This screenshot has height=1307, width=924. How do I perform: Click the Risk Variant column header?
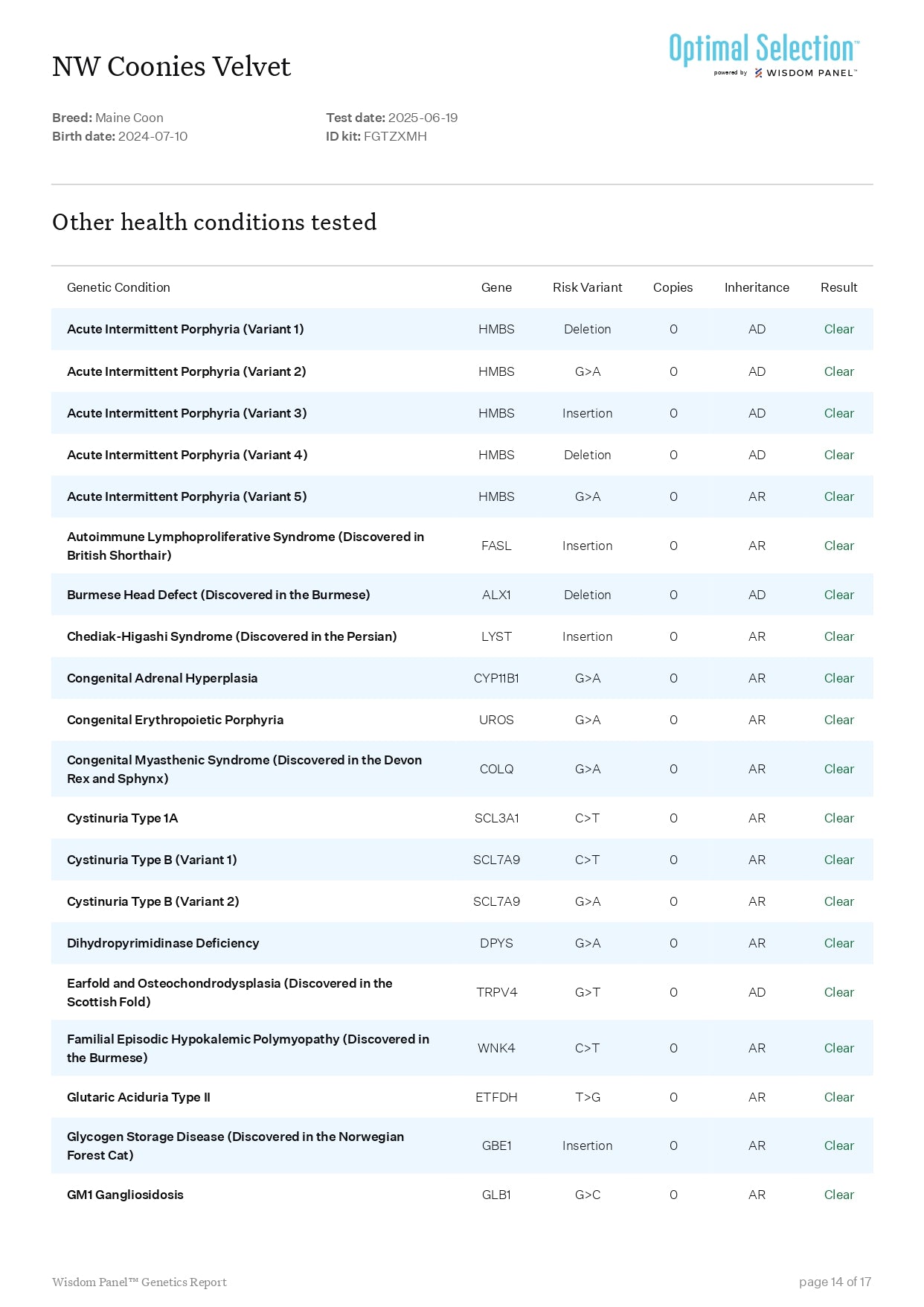click(587, 287)
